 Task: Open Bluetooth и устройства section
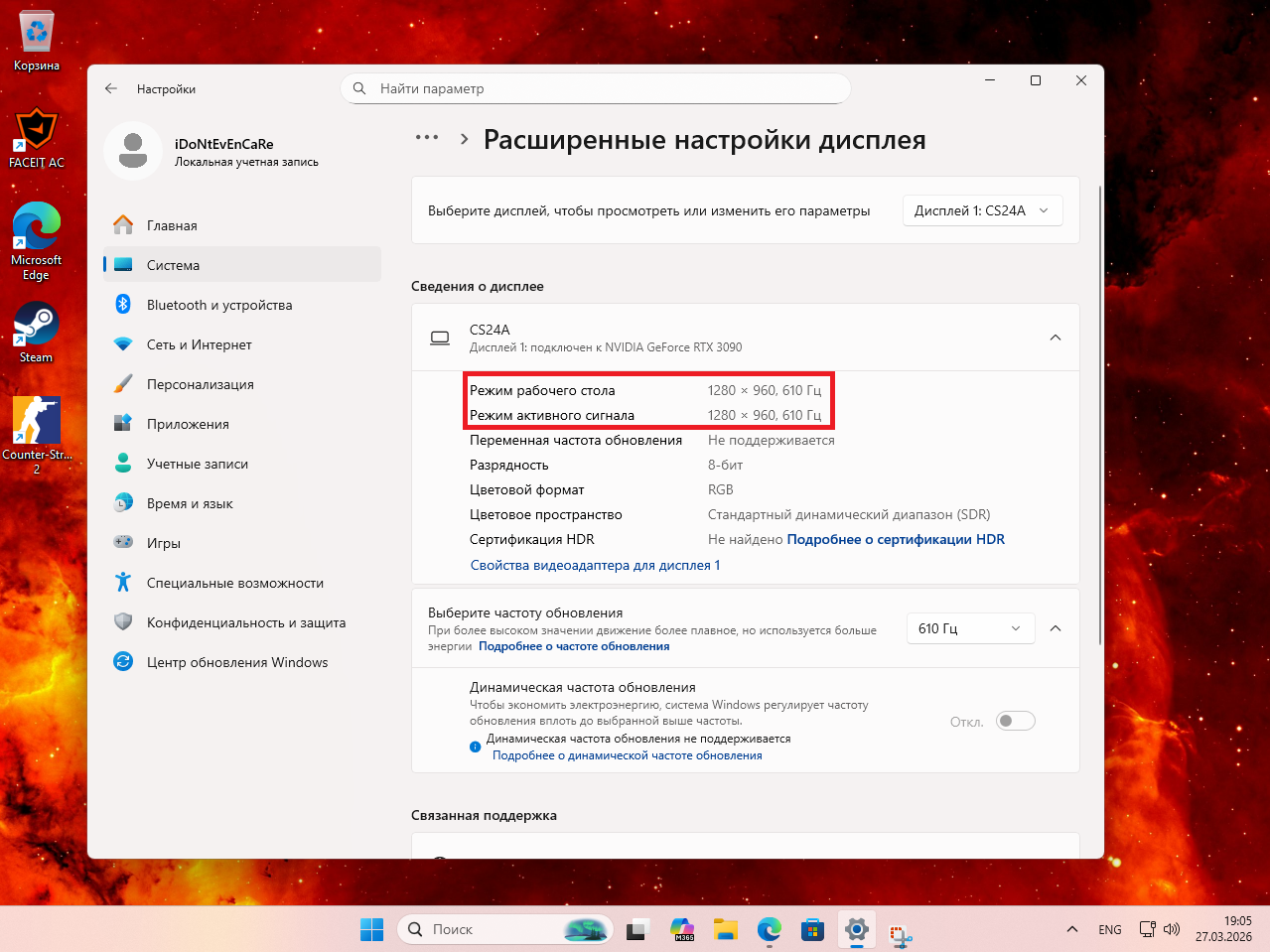[x=242, y=305]
